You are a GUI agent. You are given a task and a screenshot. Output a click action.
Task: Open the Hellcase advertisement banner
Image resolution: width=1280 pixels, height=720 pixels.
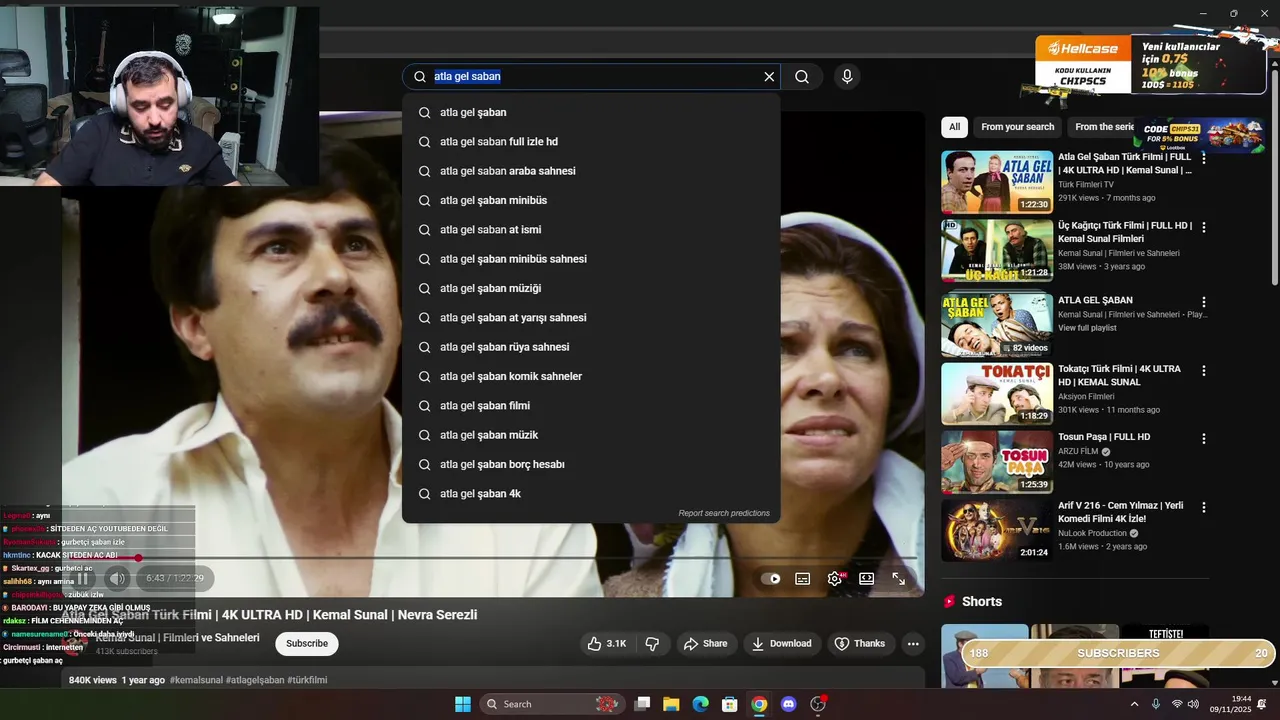point(1150,64)
